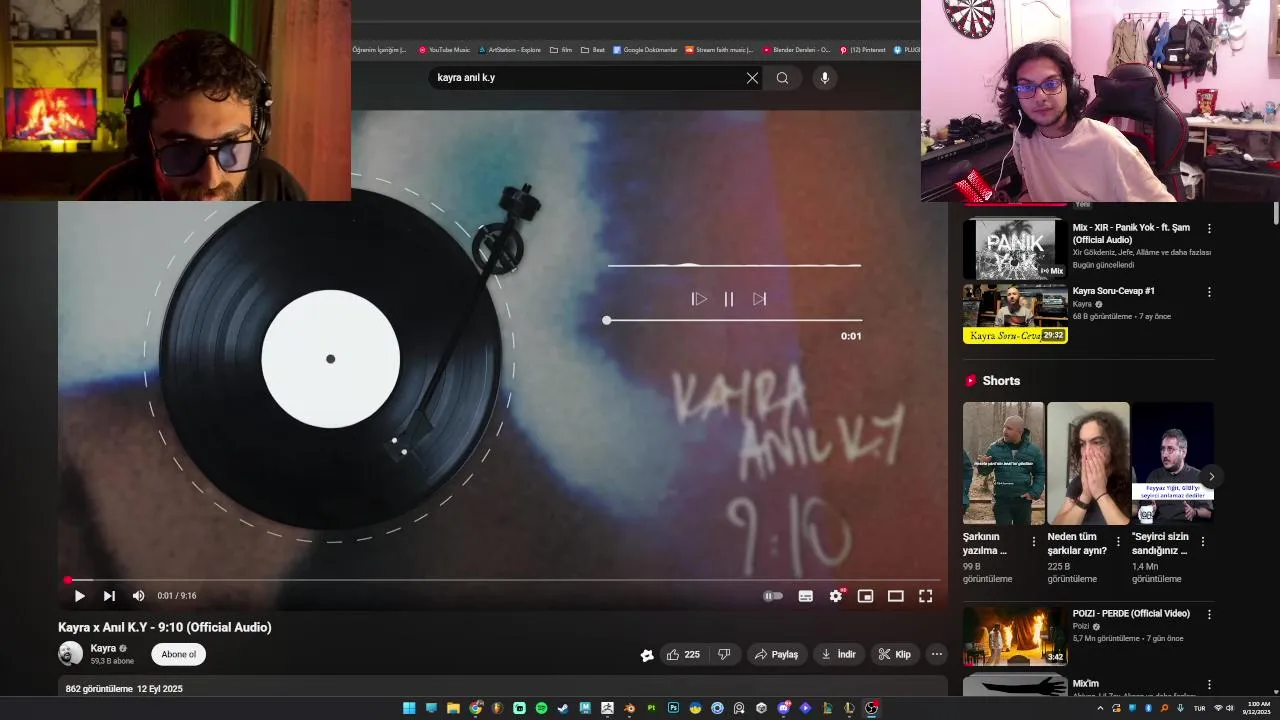Viewport: 1280px width, 720px height.
Task: Open Steam from the taskbar
Action: point(563,708)
